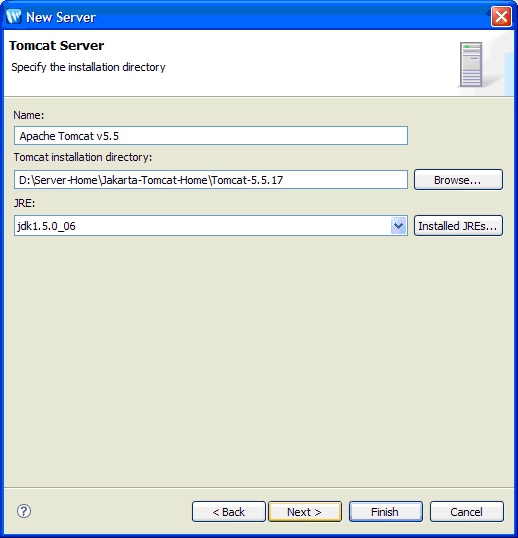Screen dimensions: 518x538
Task: Select the jdk1.5.0_06 JRE combo box
Action: pos(211,226)
